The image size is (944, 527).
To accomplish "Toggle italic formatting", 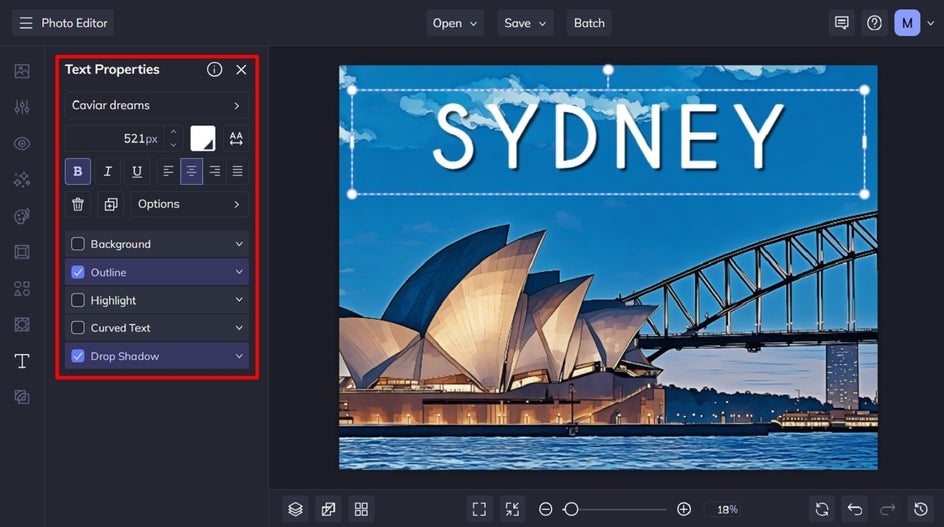I will 107,171.
